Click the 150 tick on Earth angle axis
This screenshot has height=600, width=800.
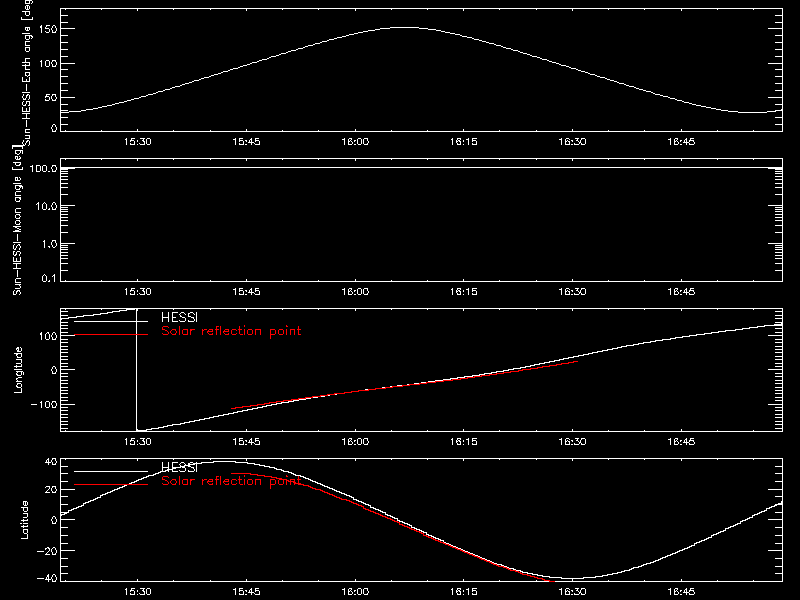48,29
